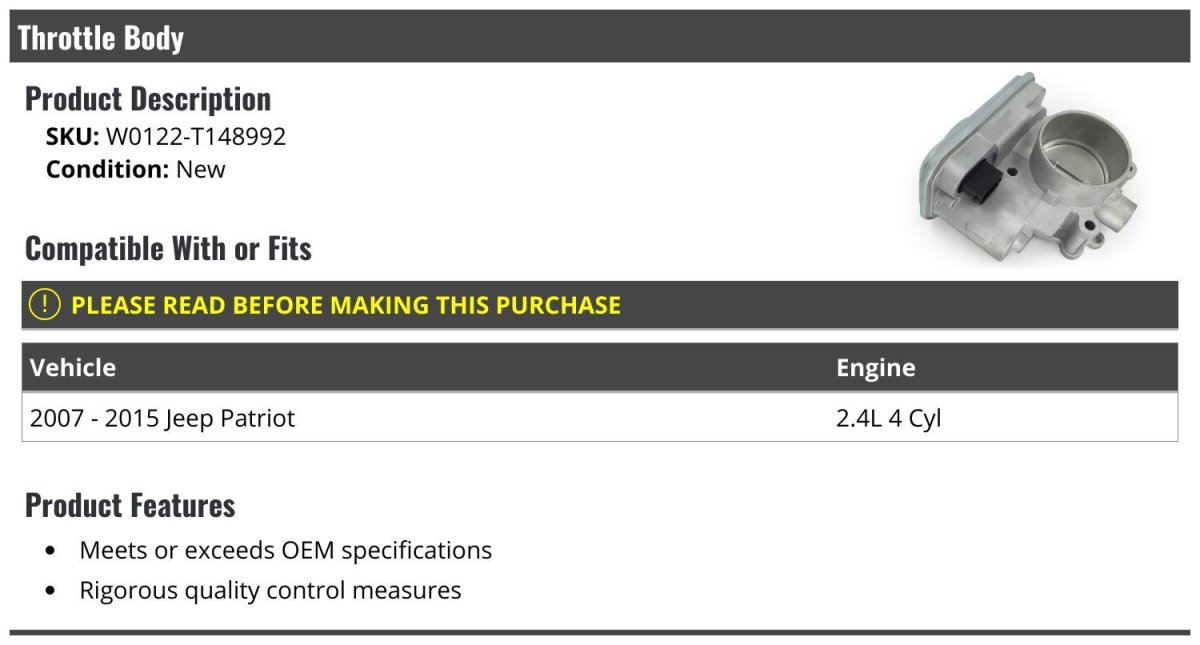Click the "SKU:" label
Image resolution: width=1200 pixels, height=645 pixels.
tap(72, 137)
